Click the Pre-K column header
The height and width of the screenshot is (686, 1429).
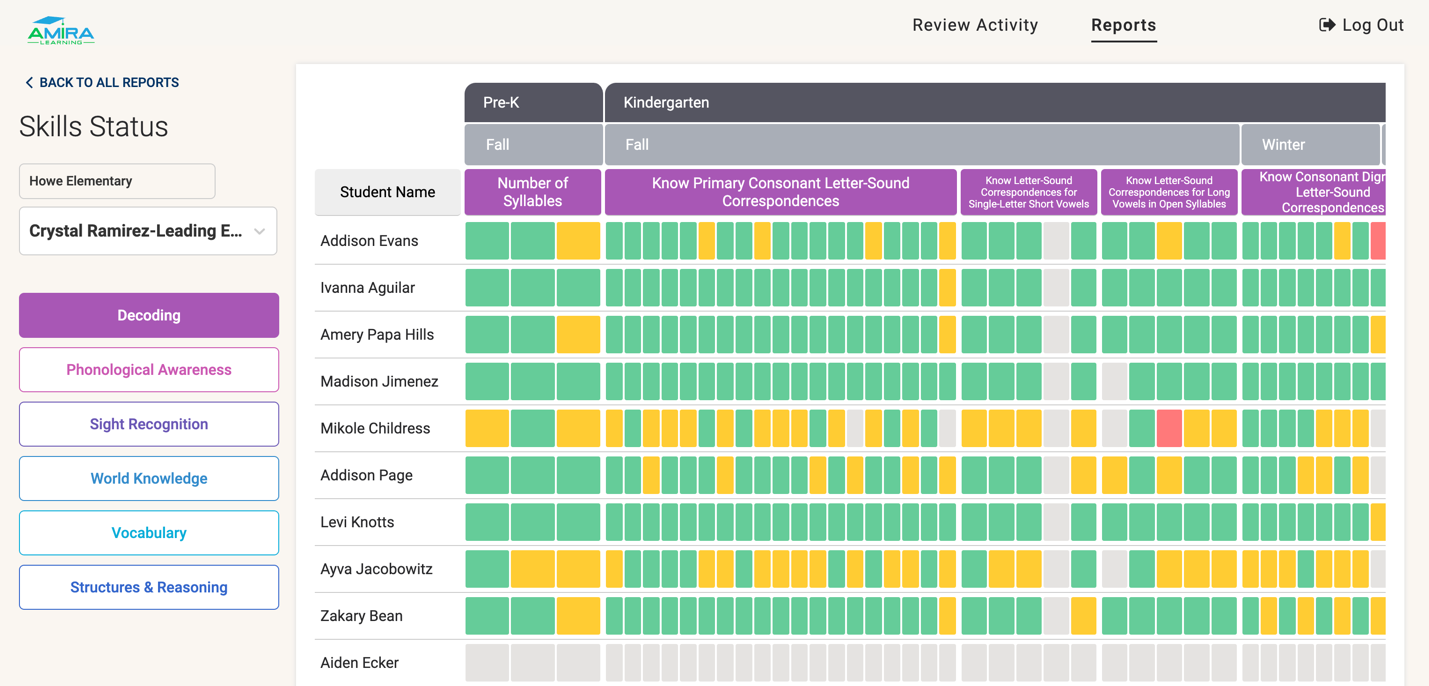532,102
